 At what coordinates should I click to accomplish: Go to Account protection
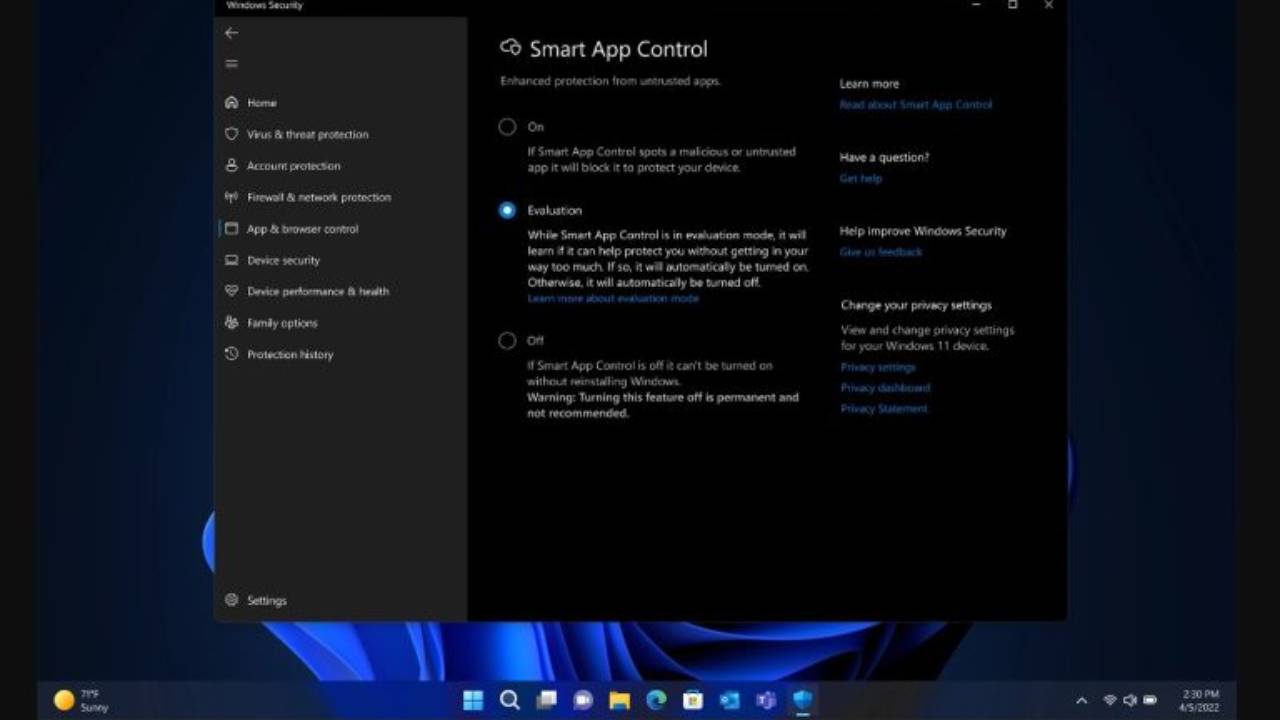pyautogui.click(x=294, y=166)
